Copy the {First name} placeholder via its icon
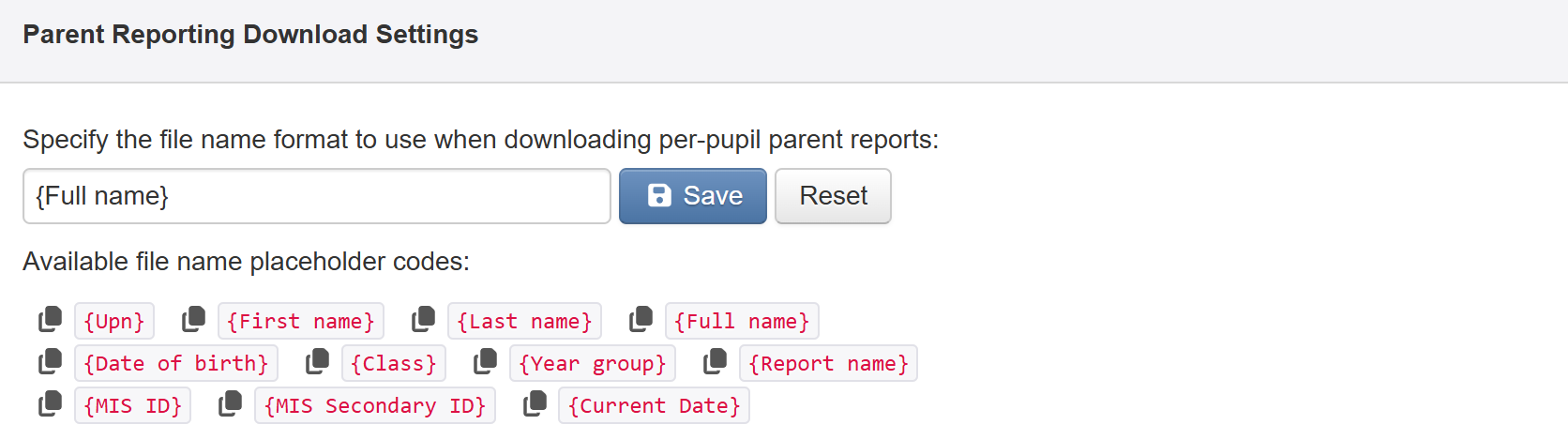This screenshot has height=440, width=1568. [x=193, y=320]
